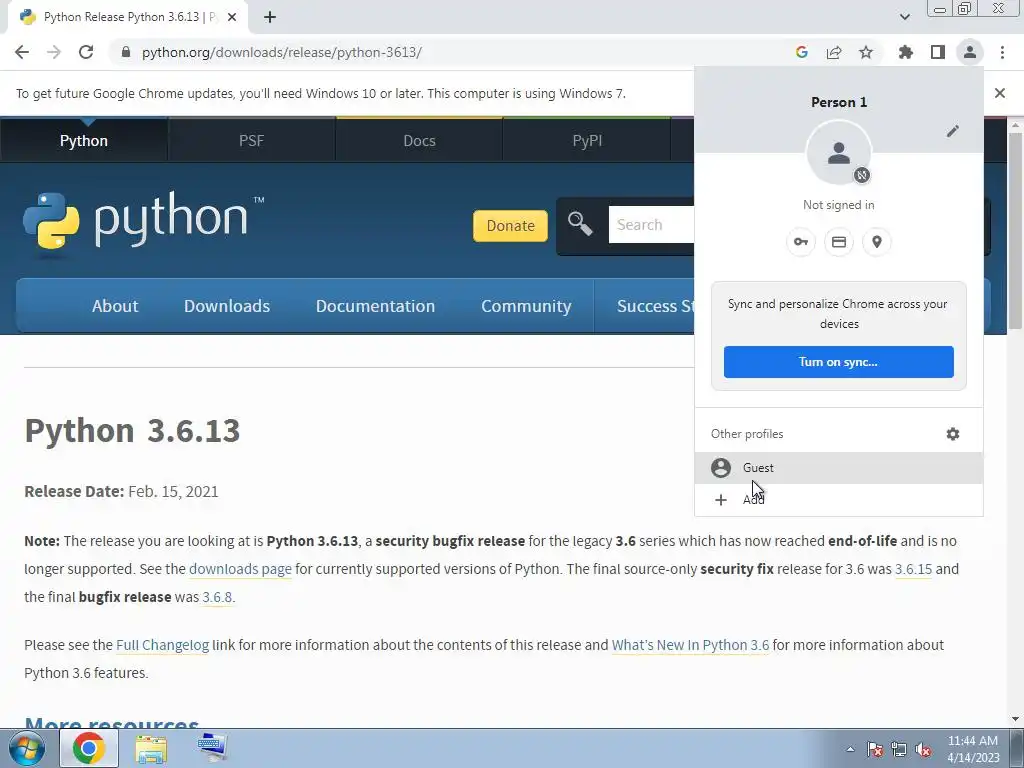This screenshot has width=1024, height=768.
Task: Turn on sync
Action: (839, 362)
